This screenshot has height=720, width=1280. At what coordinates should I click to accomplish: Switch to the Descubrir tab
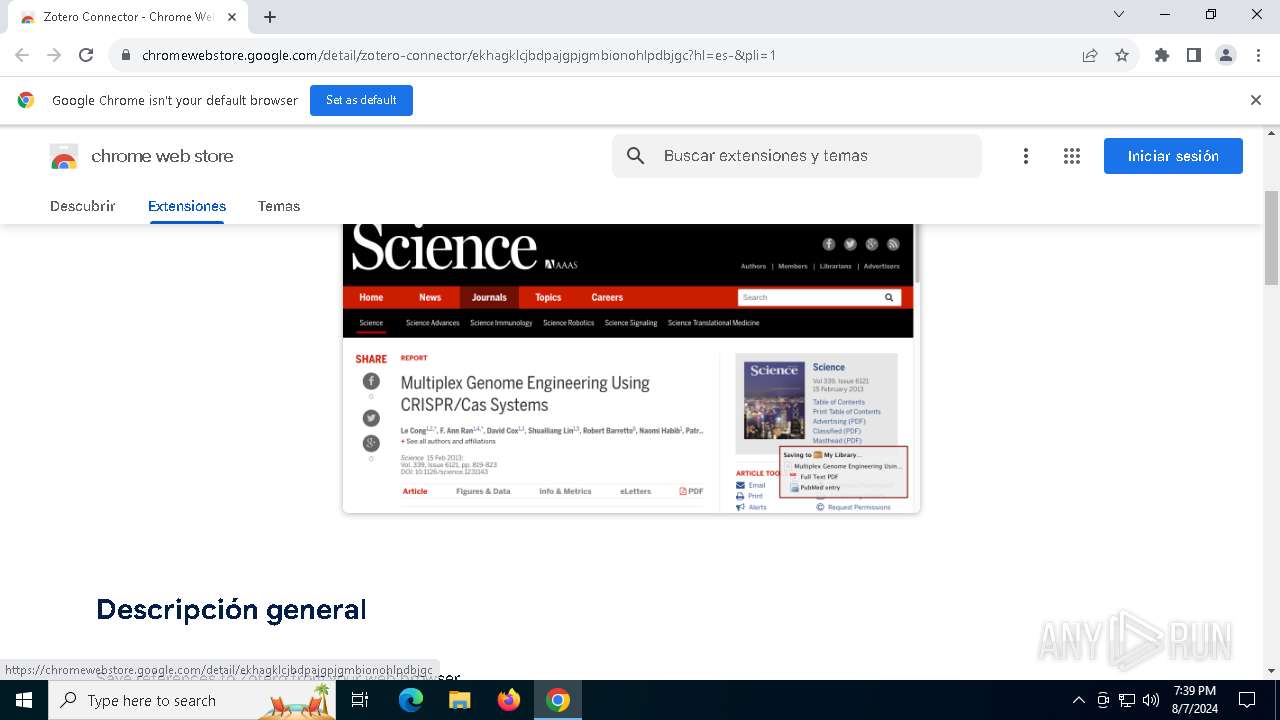pyautogui.click(x=83, y=206)
